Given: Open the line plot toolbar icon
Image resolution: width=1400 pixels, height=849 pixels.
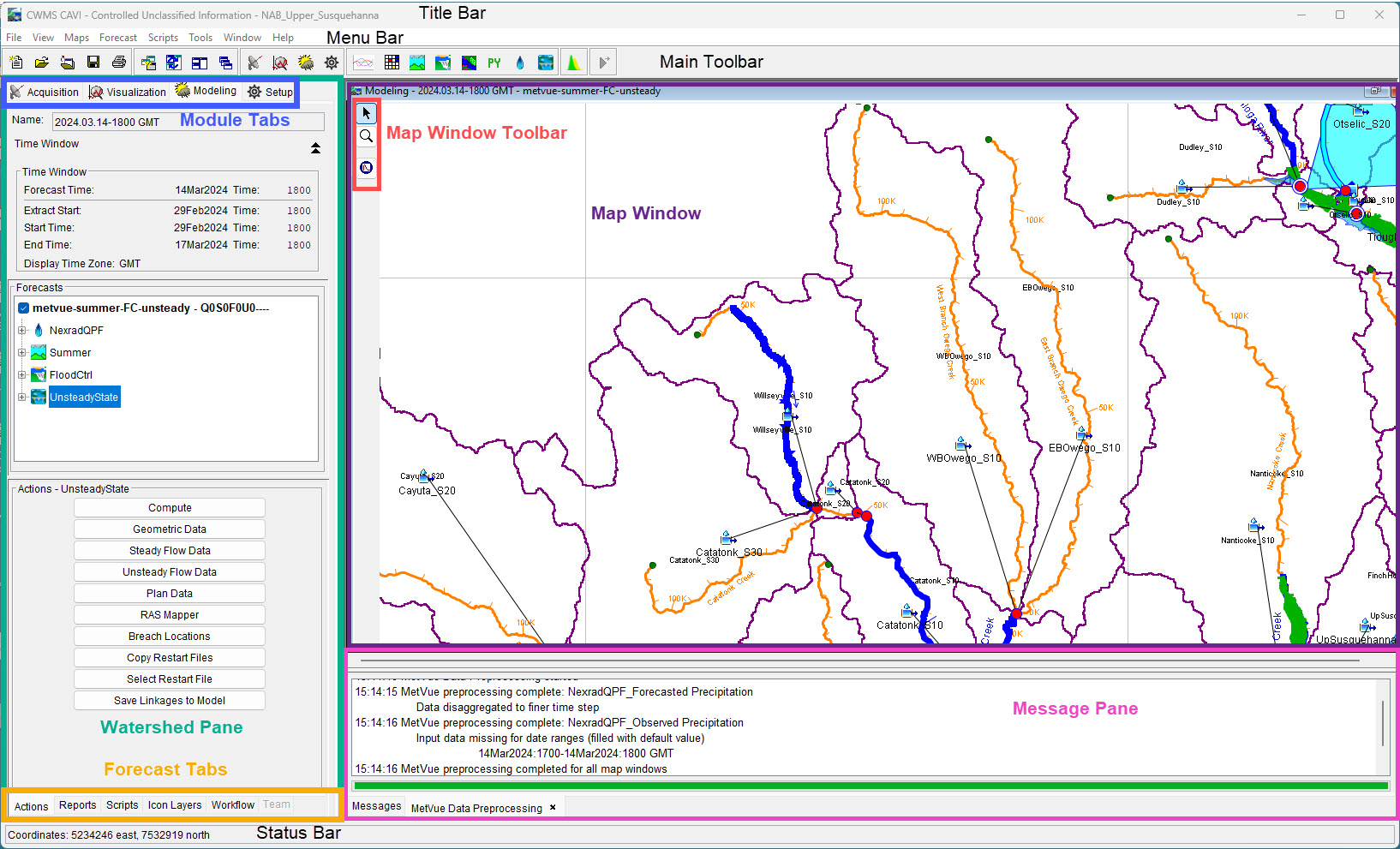Looking at the screenshot, I should coord(363,63).
